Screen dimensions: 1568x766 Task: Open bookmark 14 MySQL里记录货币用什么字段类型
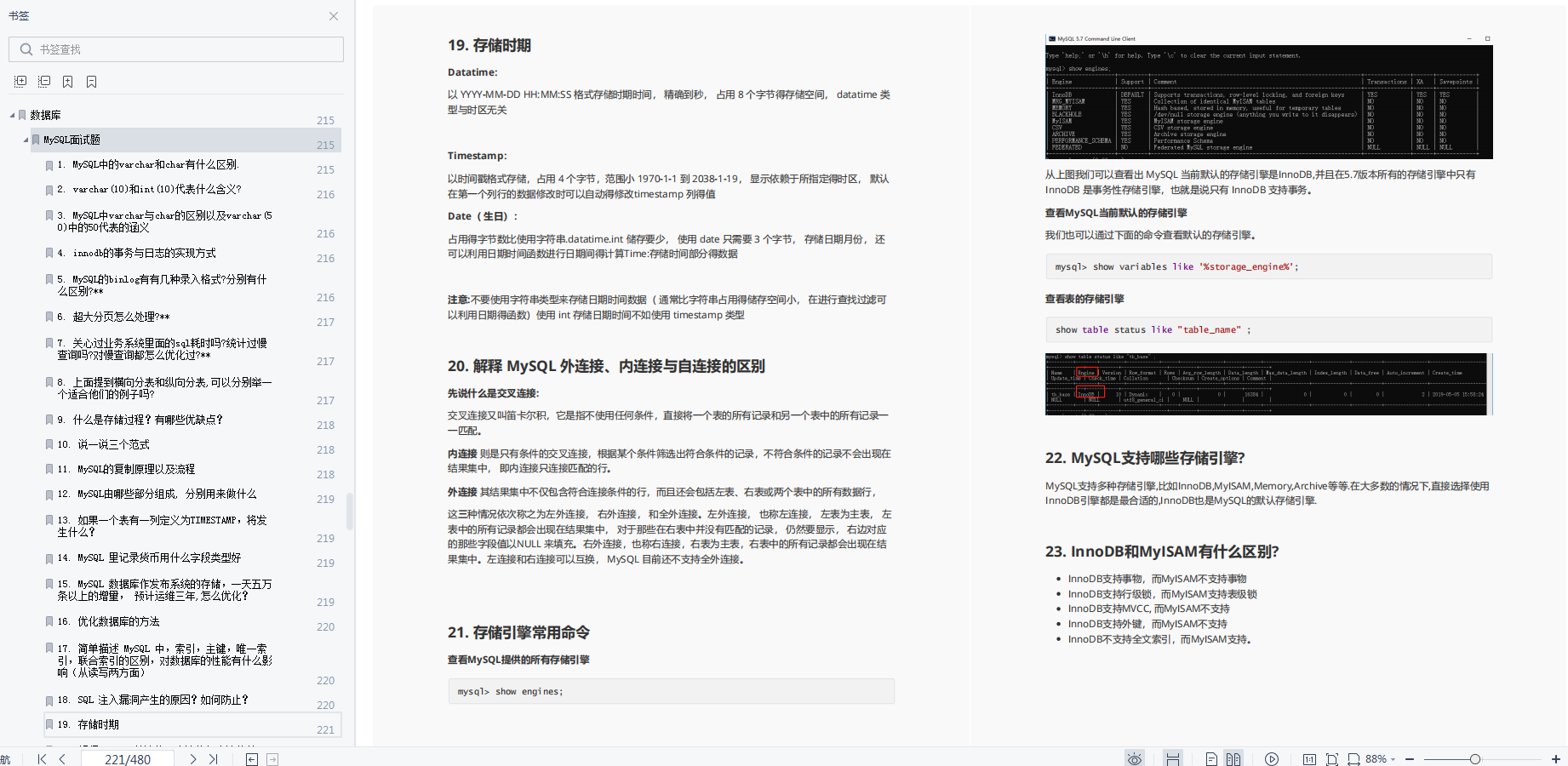point(149,557)
